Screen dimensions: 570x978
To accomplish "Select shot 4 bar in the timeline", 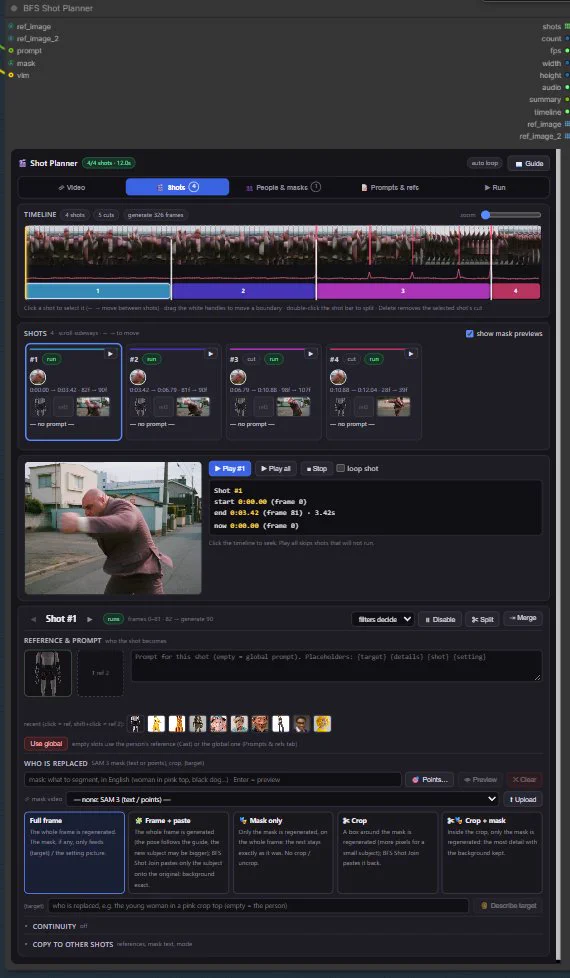I will pyautogui.click(x=516, y=291).
